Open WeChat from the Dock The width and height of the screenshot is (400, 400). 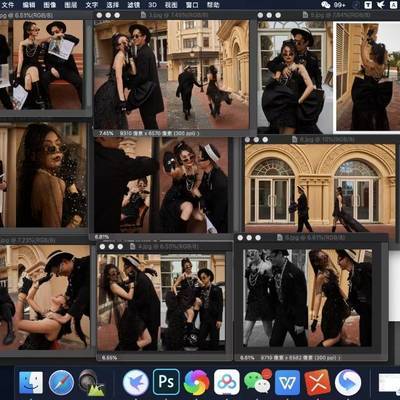pos(257,382)
